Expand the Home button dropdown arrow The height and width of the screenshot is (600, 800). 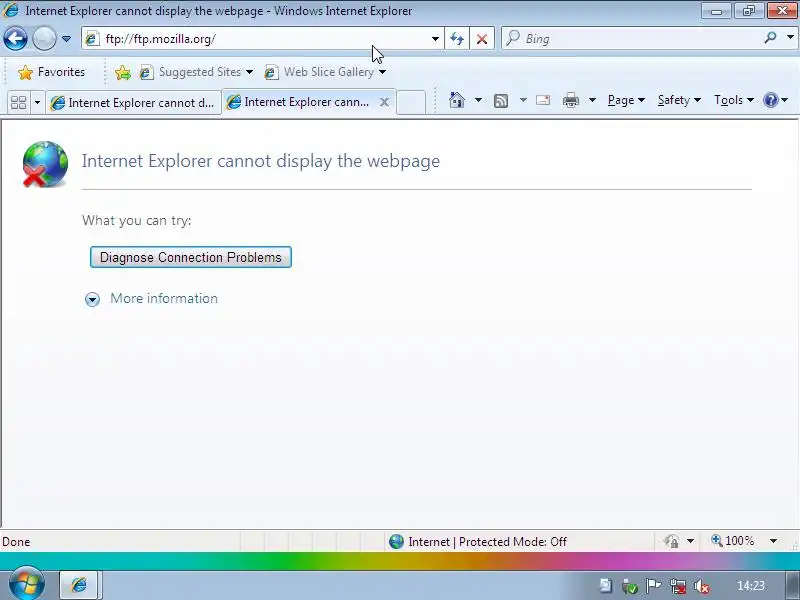(478, 100)
